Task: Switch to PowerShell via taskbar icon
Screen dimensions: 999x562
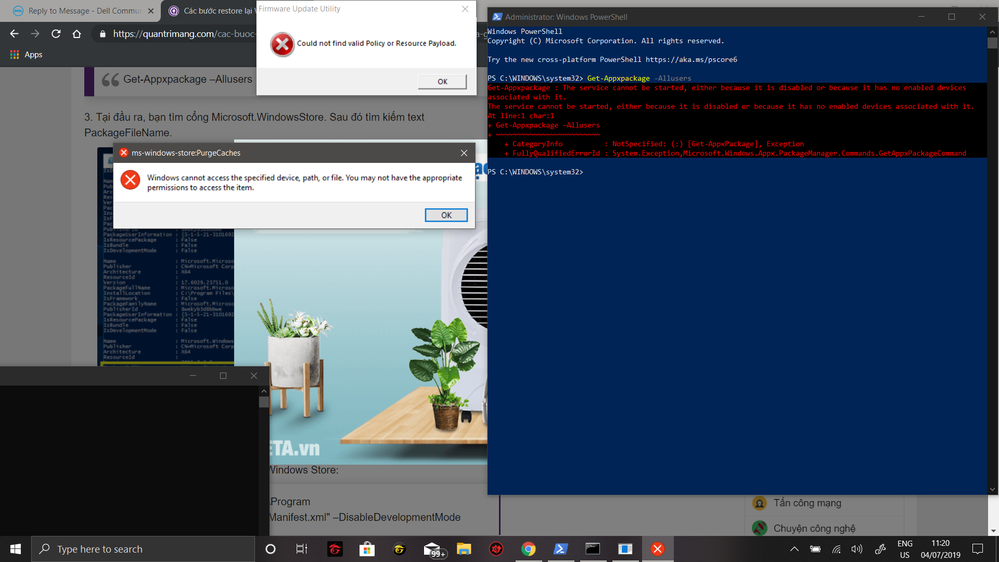Action: [x=561, y=549]
